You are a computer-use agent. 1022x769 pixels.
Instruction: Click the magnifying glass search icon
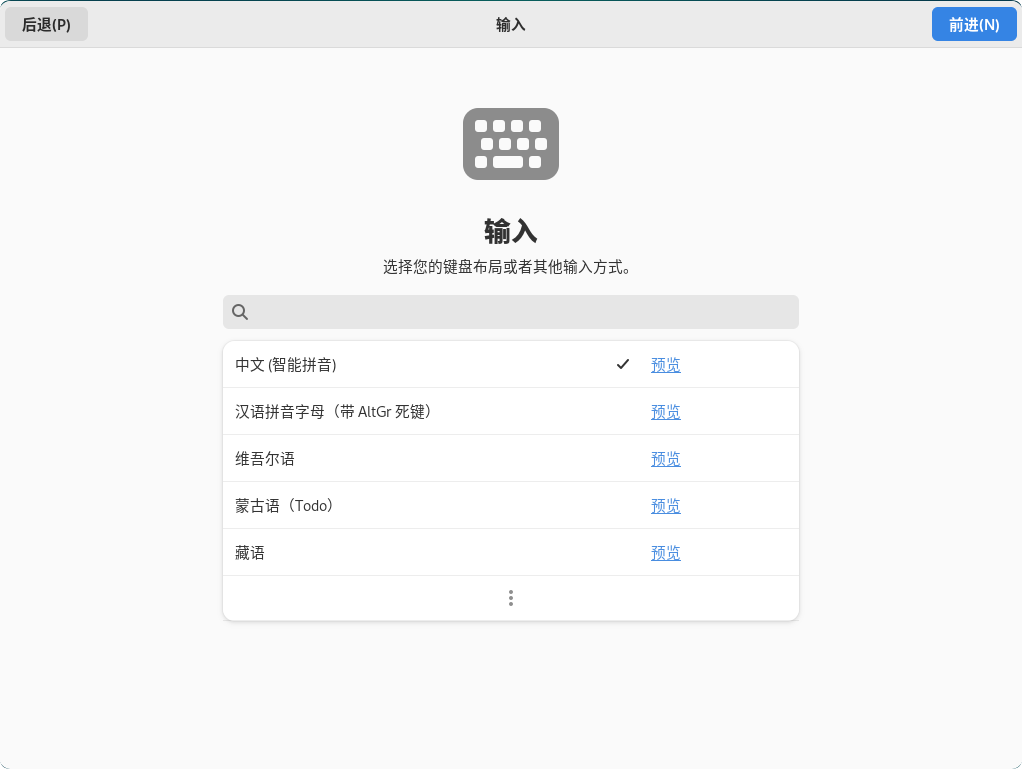pyautogui.click(x=239, y=312)
